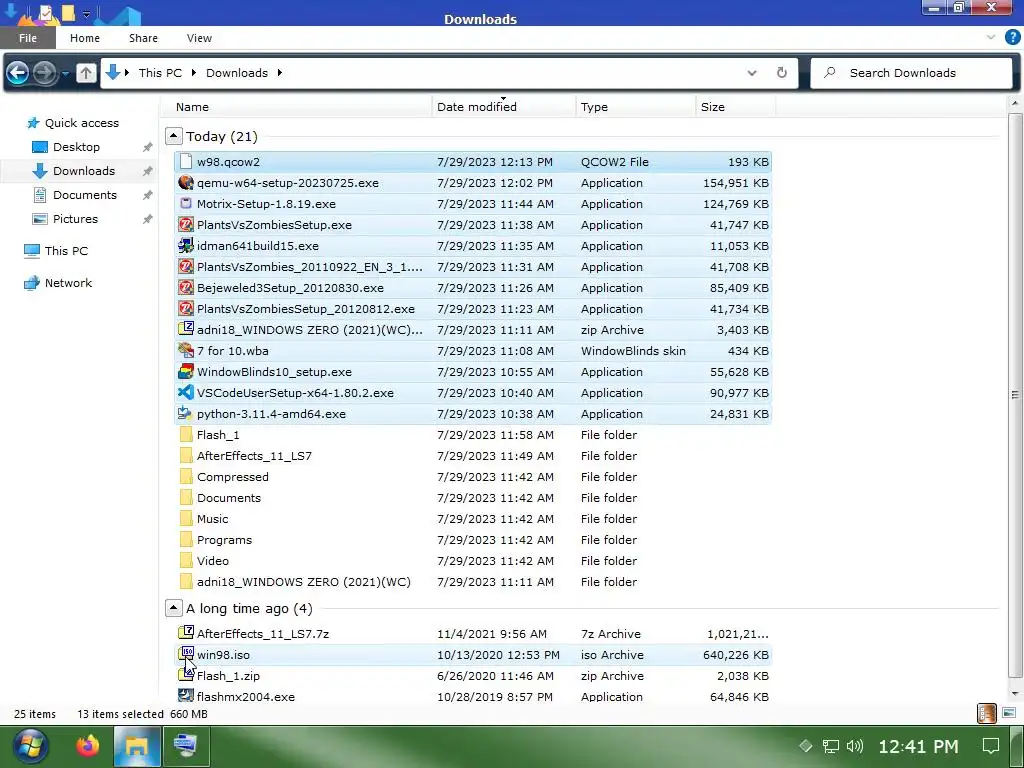
Task: Open the Help question mark icon
Action: click(1012, 37)
